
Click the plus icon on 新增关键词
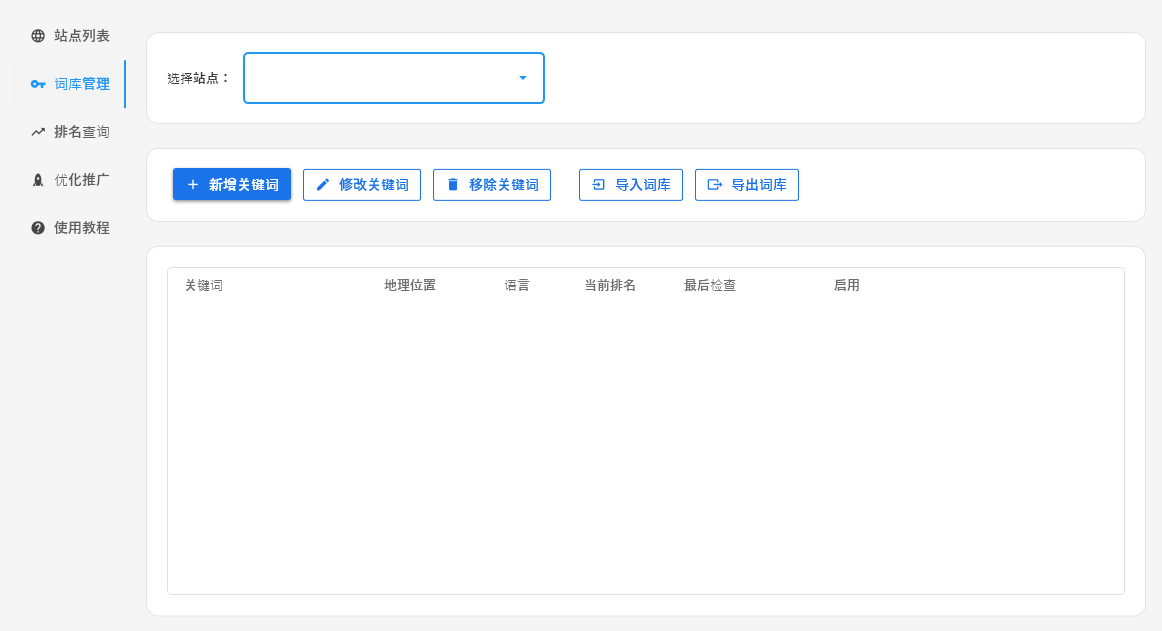tap(193, 185)
